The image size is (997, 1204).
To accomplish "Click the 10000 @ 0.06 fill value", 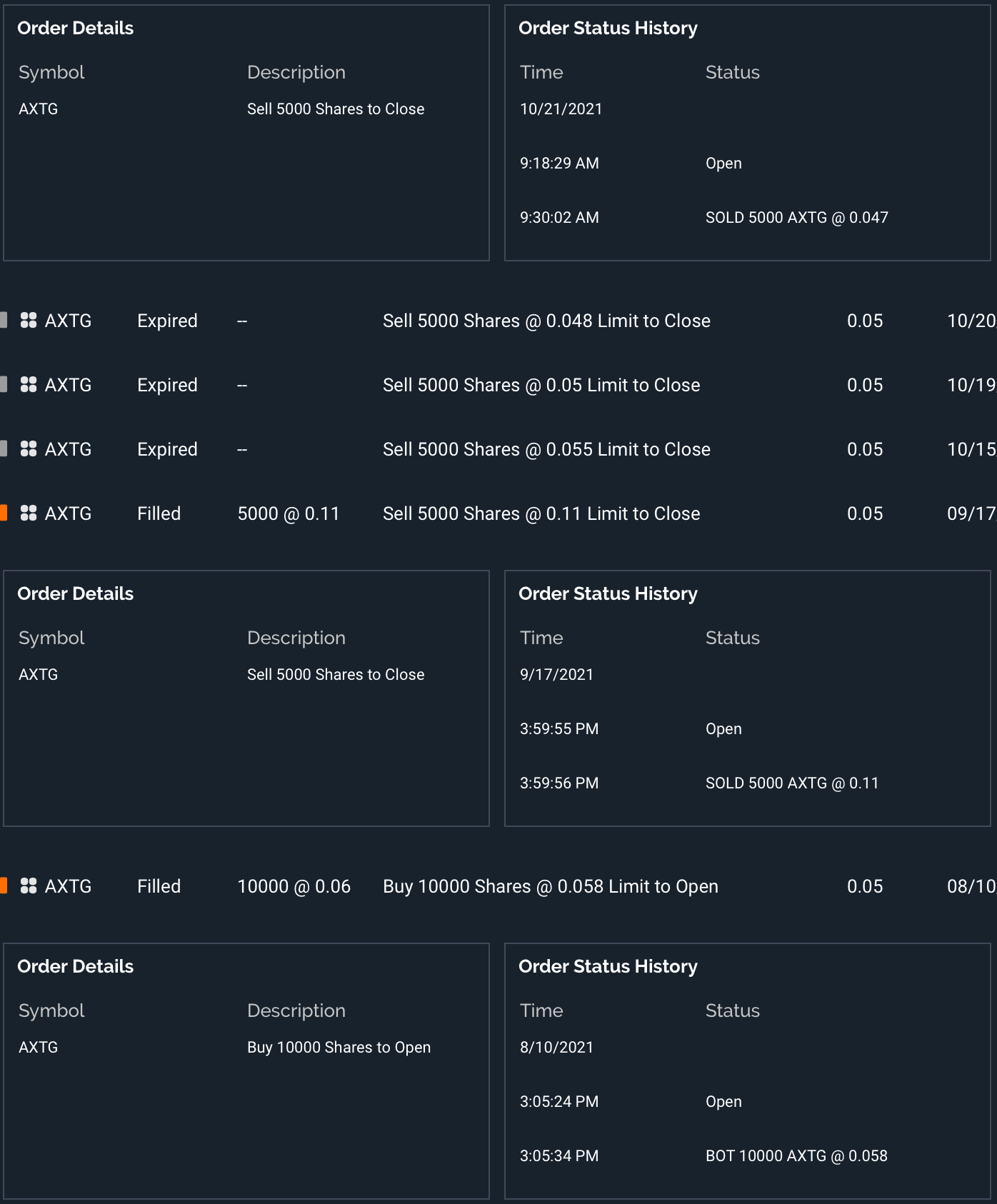I will pos(294,886).
